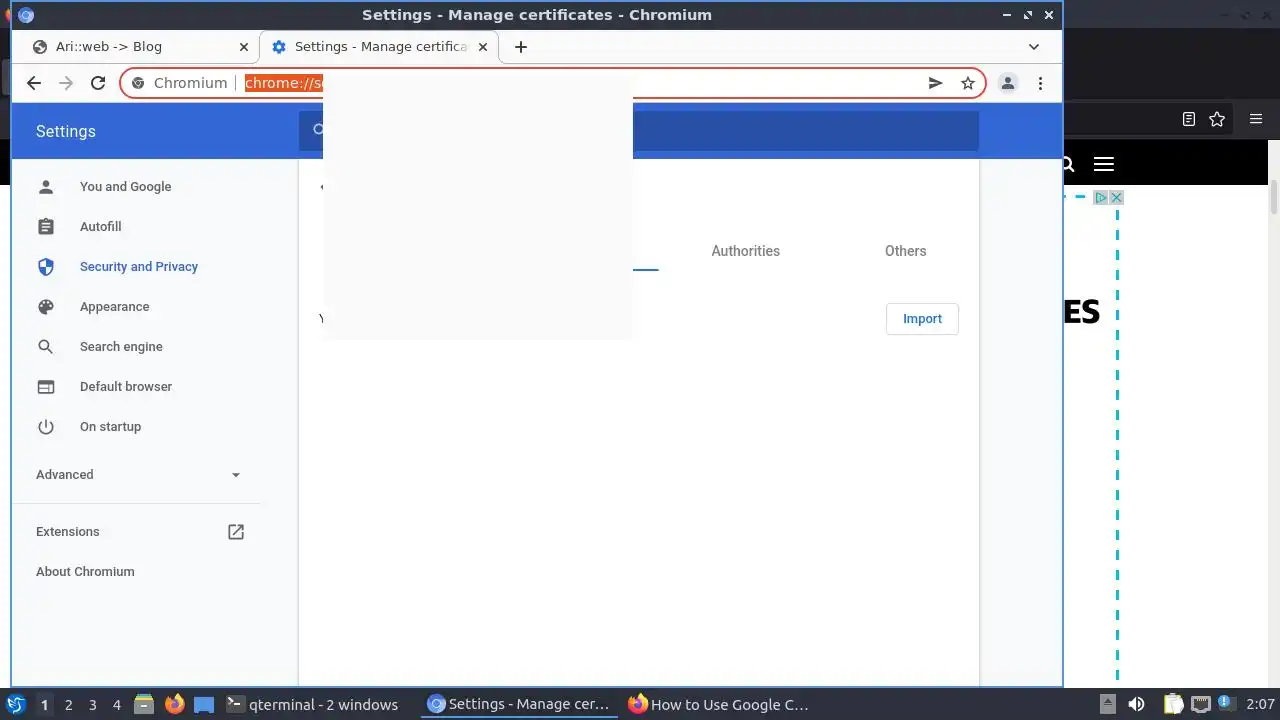Open the Lubuntu start menu icon
This screenshot has height=720, width=1280.
point(15,705)
